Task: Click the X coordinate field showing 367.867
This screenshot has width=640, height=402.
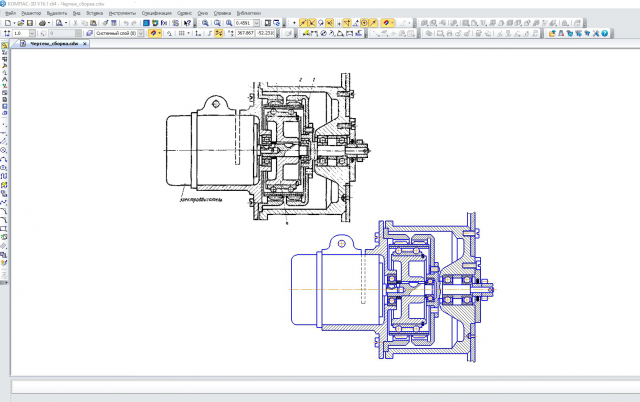Action: pos(245,33)
